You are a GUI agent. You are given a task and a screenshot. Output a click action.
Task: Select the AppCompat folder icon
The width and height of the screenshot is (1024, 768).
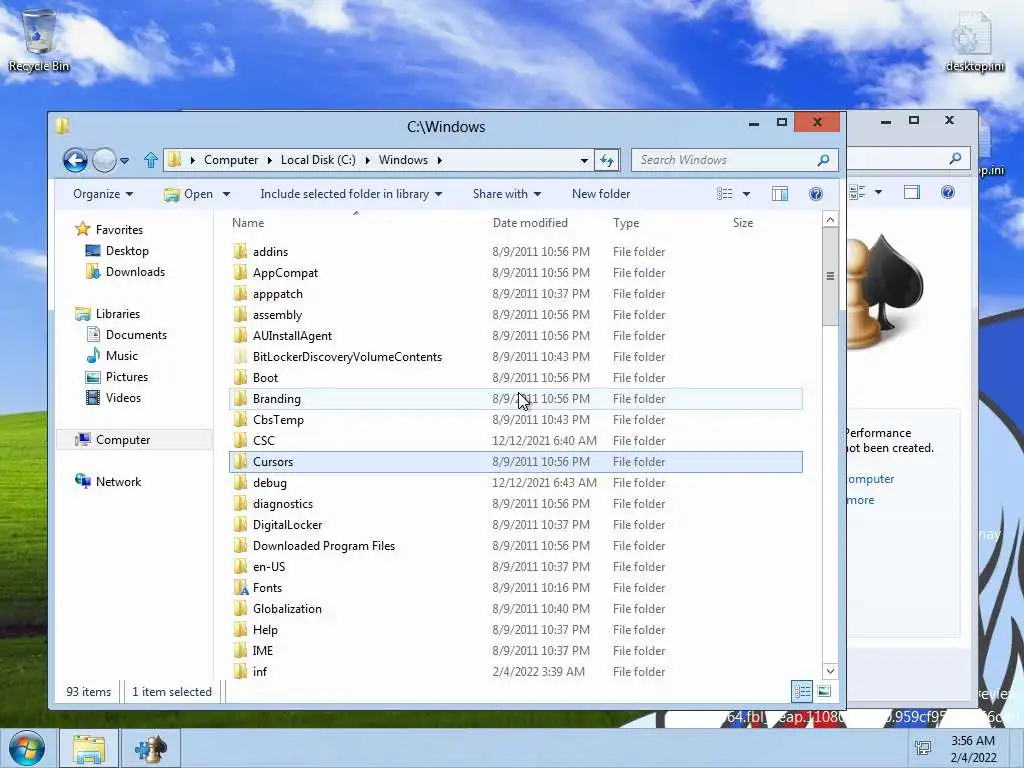240,272
